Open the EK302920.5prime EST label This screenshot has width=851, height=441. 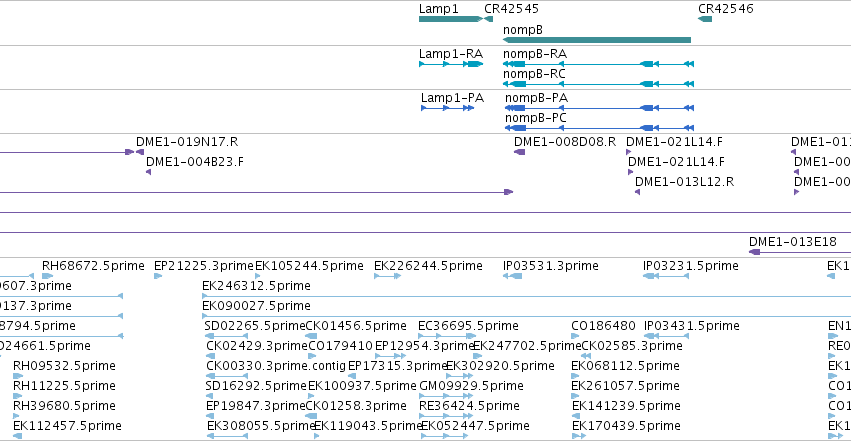pos(500,366)
